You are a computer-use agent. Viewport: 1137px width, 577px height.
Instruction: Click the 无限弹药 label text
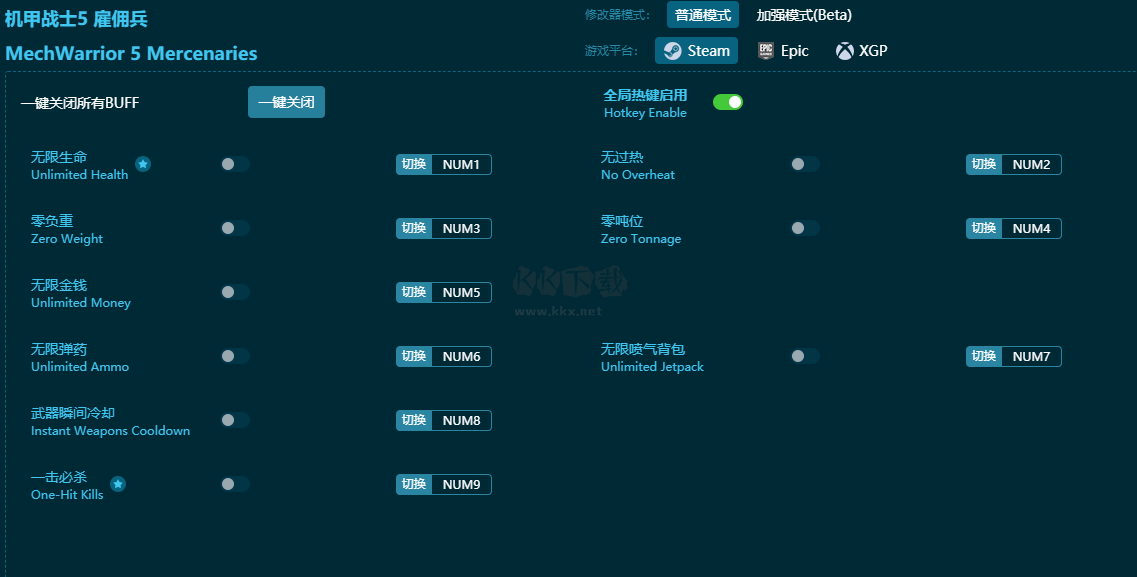tap(59, 349)
